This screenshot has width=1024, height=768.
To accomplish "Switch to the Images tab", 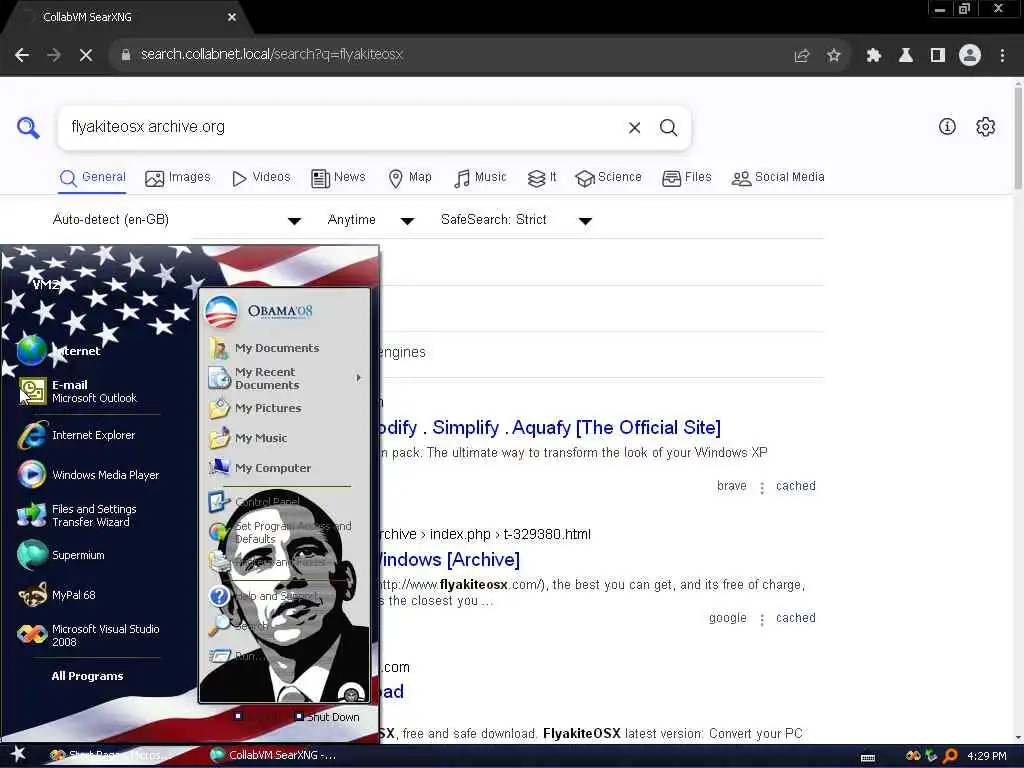I will (x=178, y=178).
